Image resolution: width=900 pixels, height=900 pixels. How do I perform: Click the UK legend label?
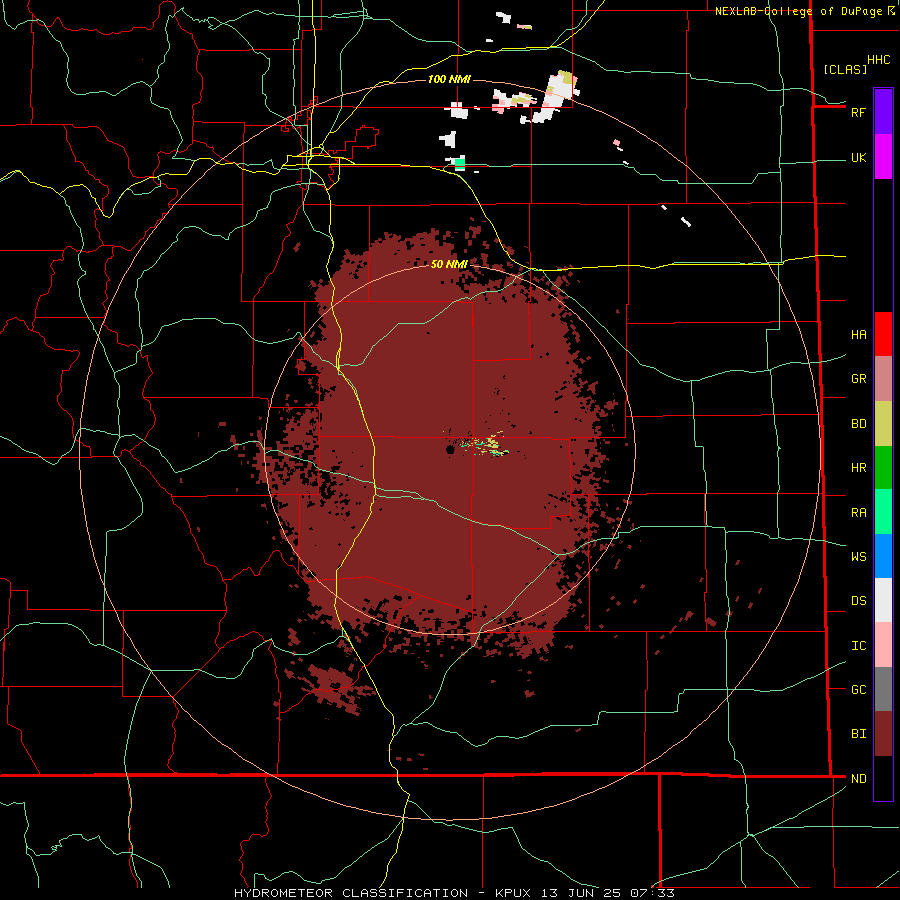click(x=858, y=158)
